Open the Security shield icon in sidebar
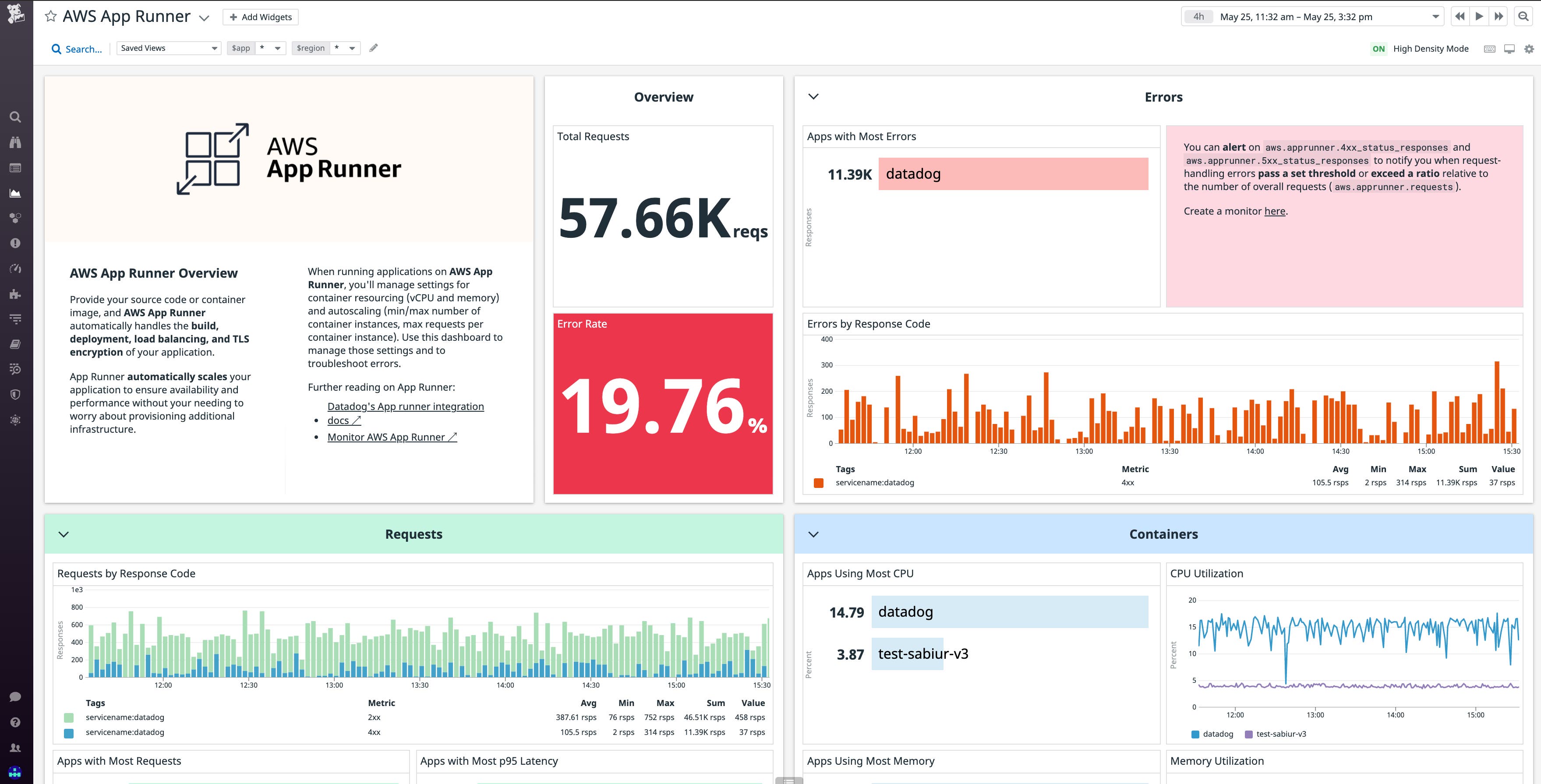The image size is (1541, 784). tap(15, 393)
